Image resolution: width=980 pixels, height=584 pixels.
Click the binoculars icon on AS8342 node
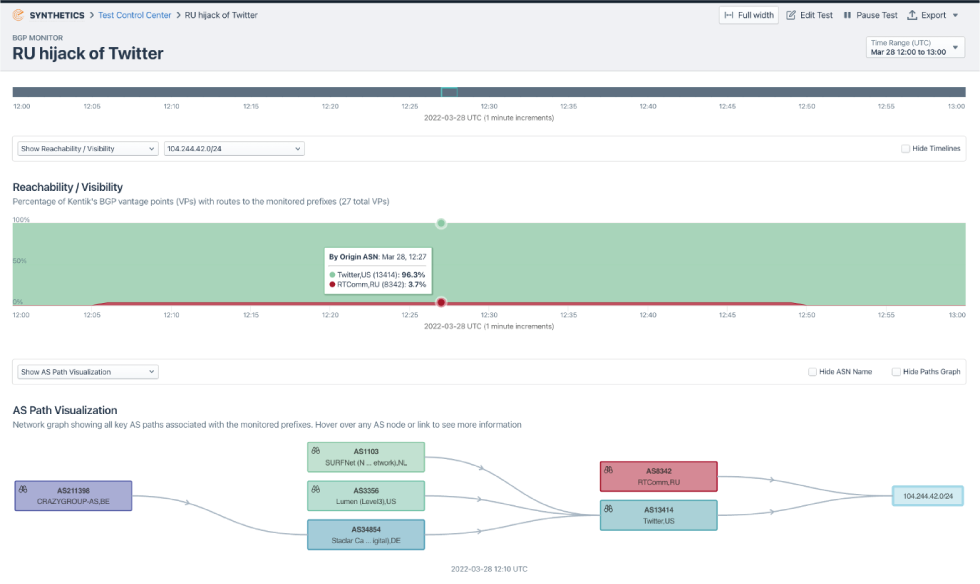pyautogui.click(x=609, y=470)
